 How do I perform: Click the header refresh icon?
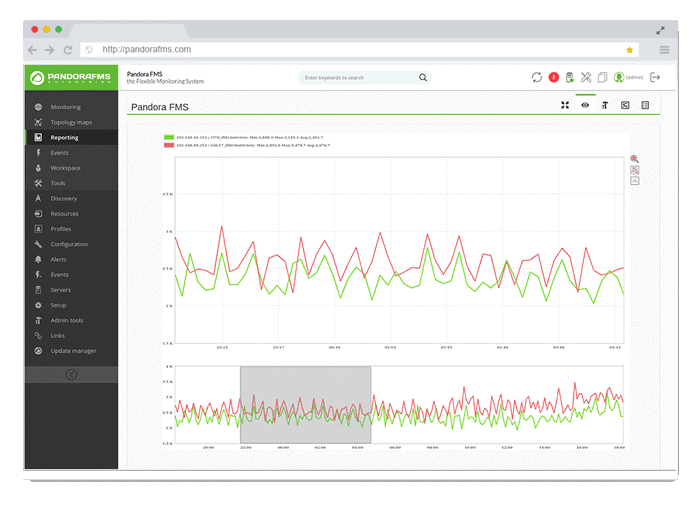pyautogui.click(x=537, y=77)
